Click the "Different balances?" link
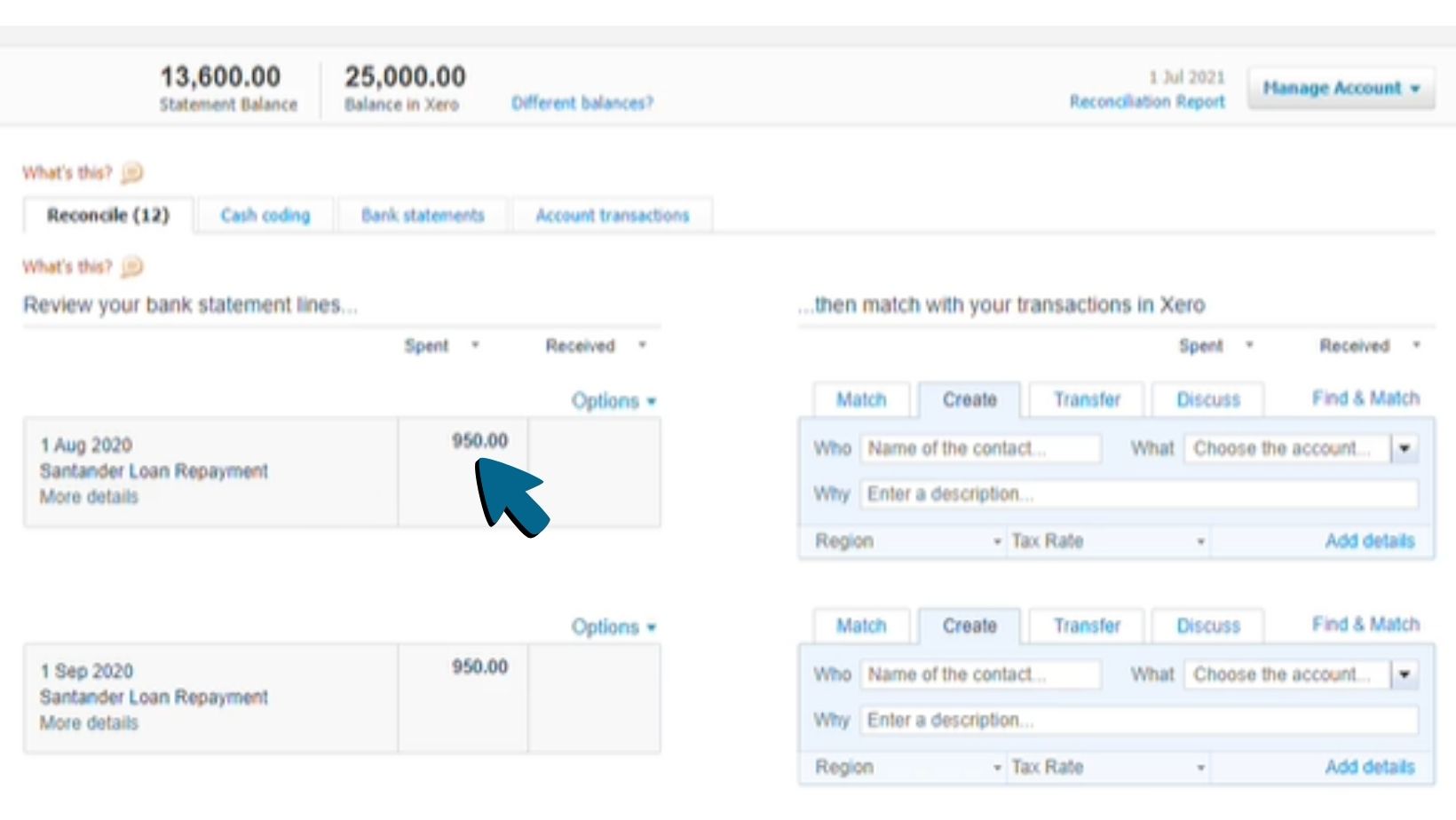 (x=582, y=102)
